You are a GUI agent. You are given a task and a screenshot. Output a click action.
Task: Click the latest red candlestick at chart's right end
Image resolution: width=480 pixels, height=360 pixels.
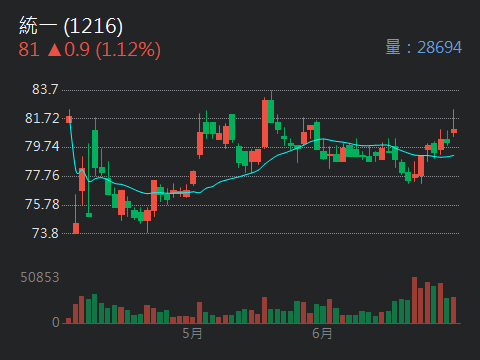pos(454,123)
